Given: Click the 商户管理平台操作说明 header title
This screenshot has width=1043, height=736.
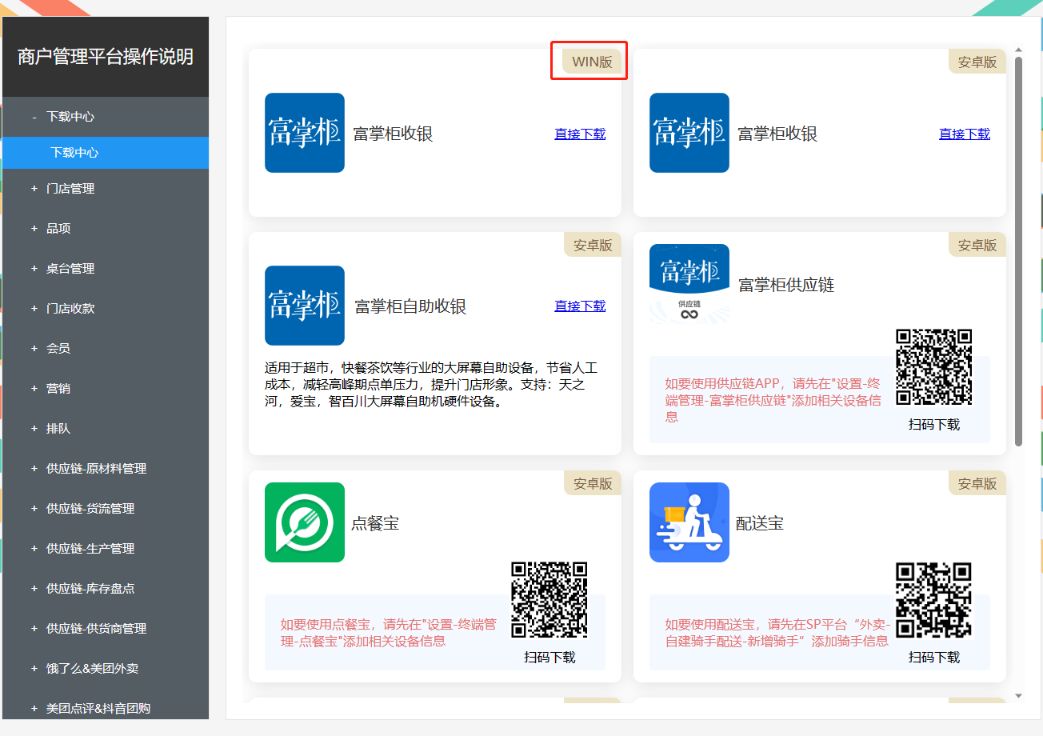Looking at the screenshot, I should [105, 57].
